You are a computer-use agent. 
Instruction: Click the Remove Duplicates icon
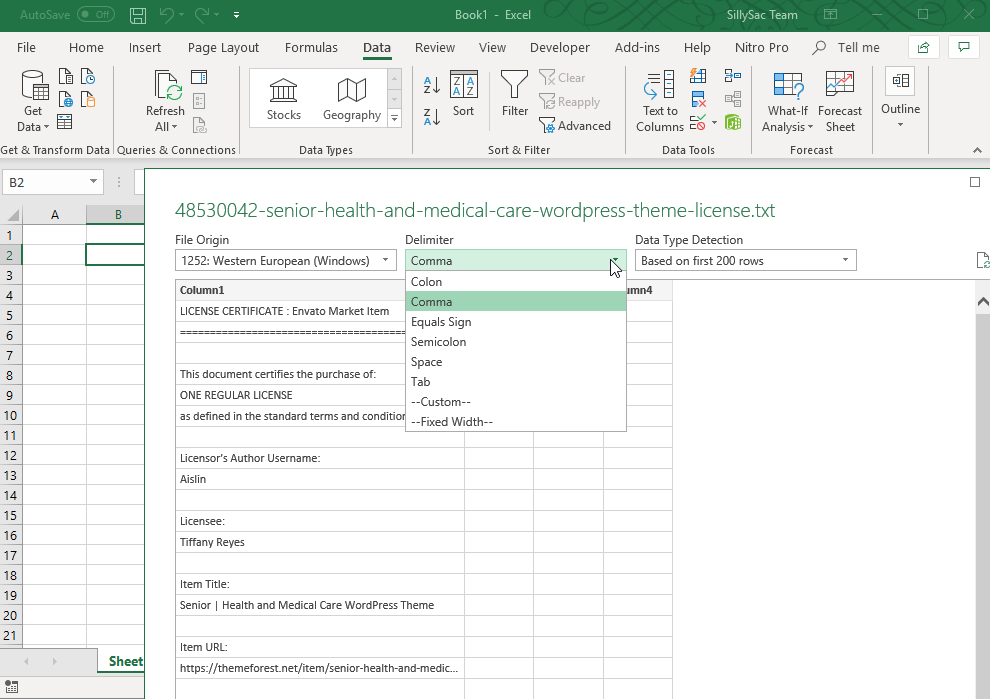coord(698,99)
